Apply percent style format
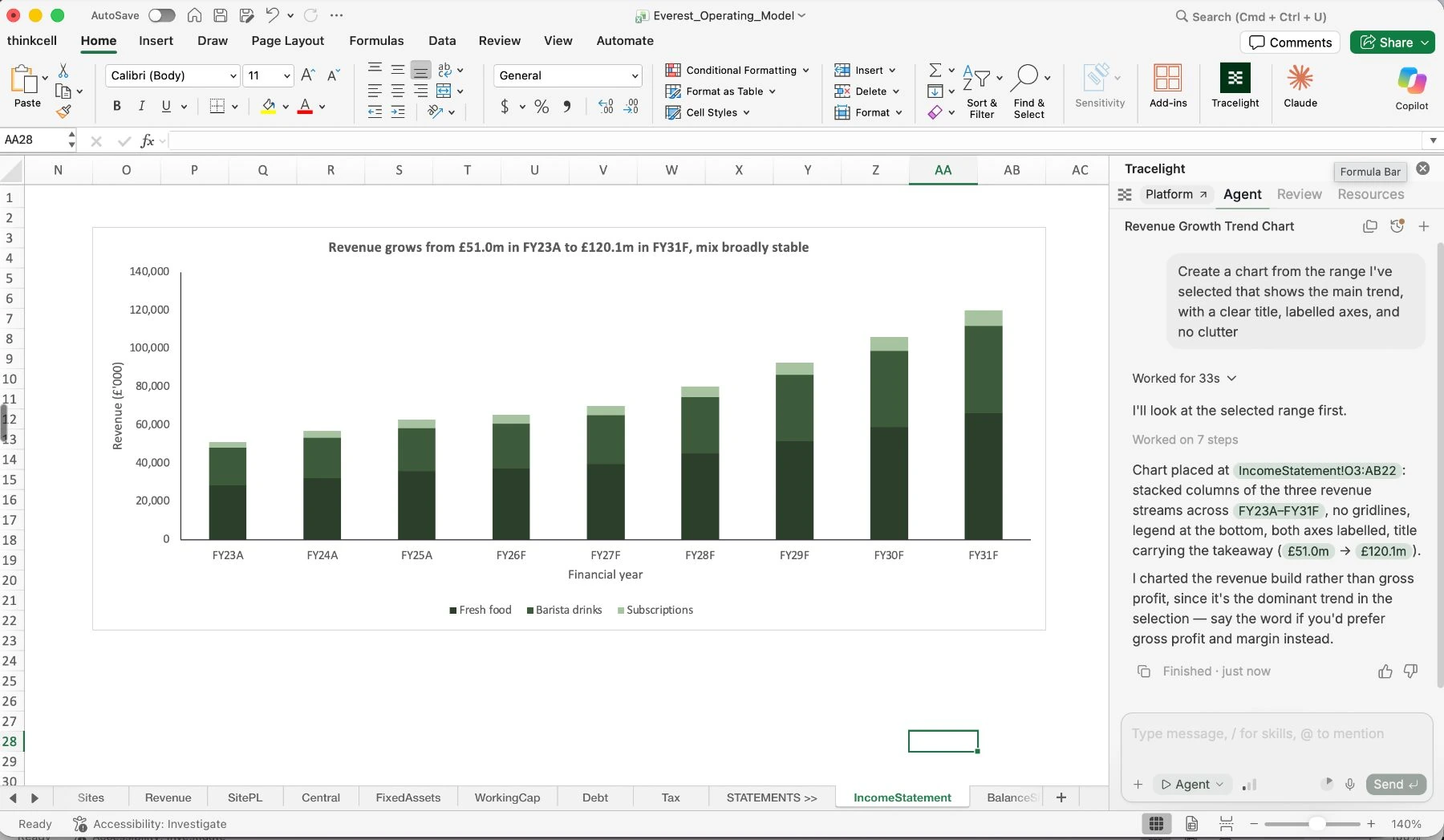Screen dimensions: 1444x840 pos(541,107)
